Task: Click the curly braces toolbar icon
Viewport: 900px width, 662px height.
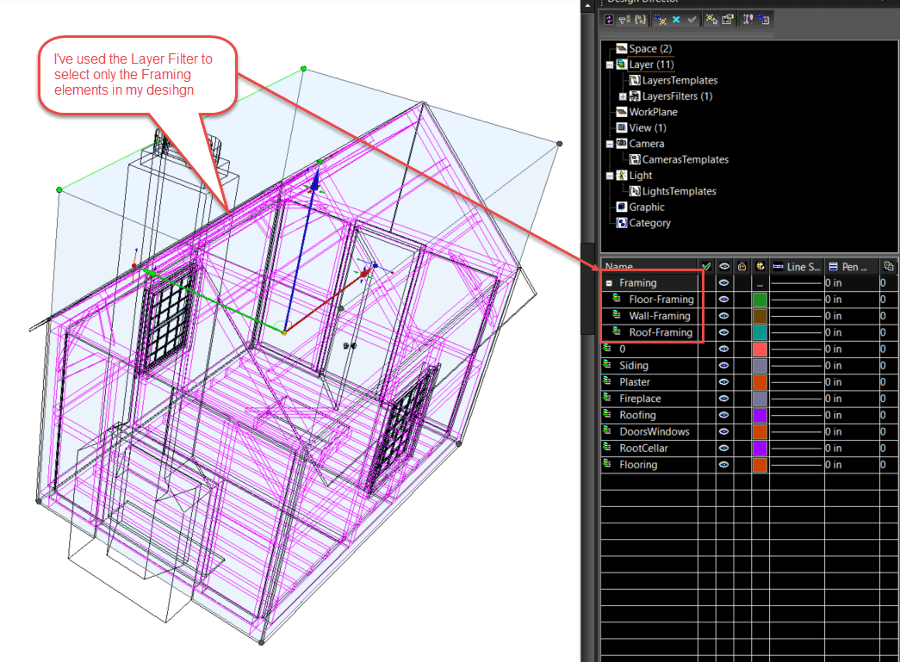Action: point(641,20)
